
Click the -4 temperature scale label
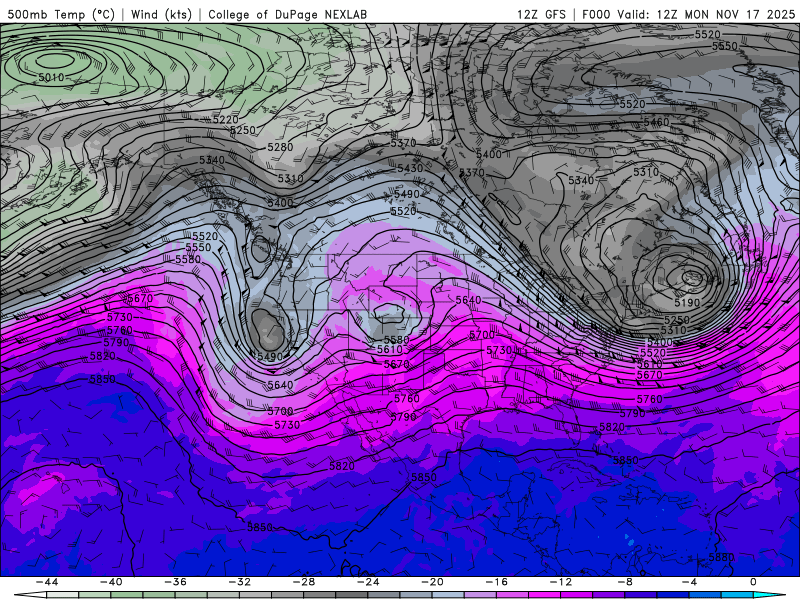690,582
